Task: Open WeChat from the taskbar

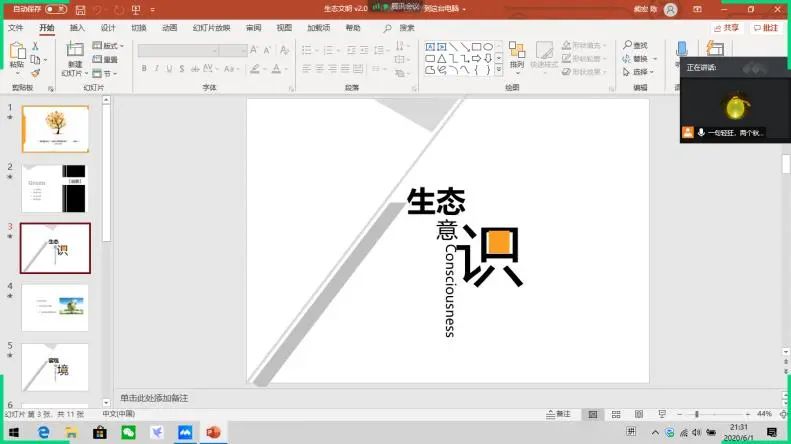Action: (128, 432)
